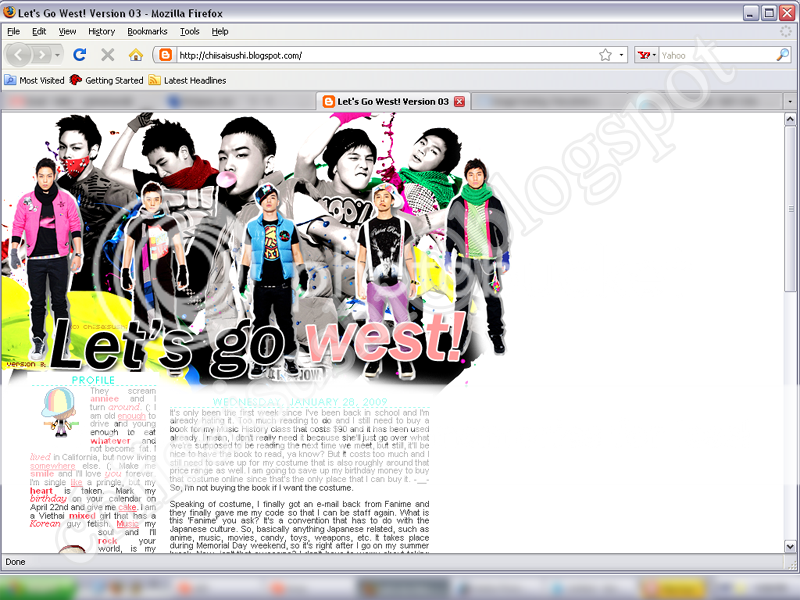Go to the Home page
The image size is (800, 600).
(136, 55)
